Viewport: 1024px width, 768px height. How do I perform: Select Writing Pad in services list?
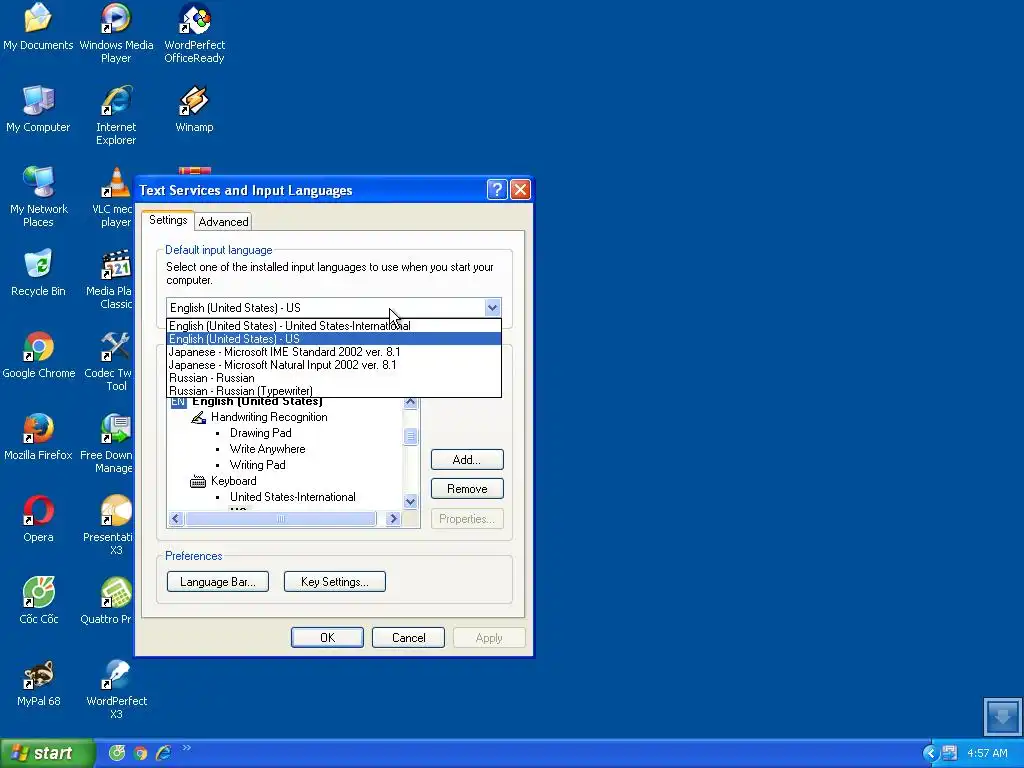point(257,464)
